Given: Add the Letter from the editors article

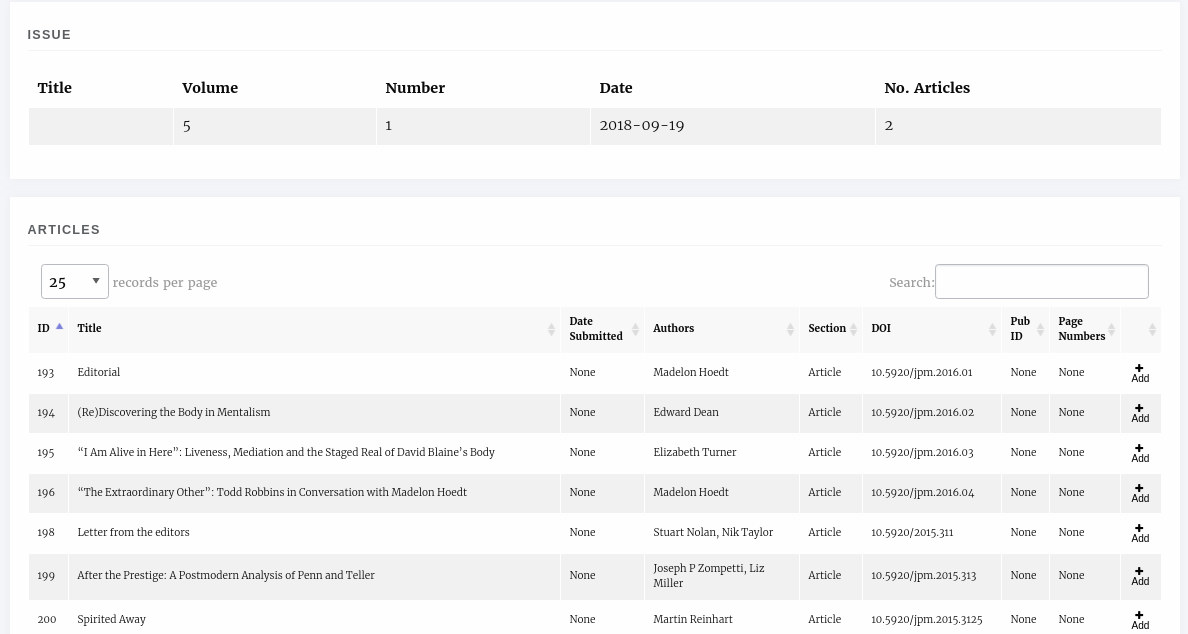Looking at the screenshot, I should click(1139, 533).
